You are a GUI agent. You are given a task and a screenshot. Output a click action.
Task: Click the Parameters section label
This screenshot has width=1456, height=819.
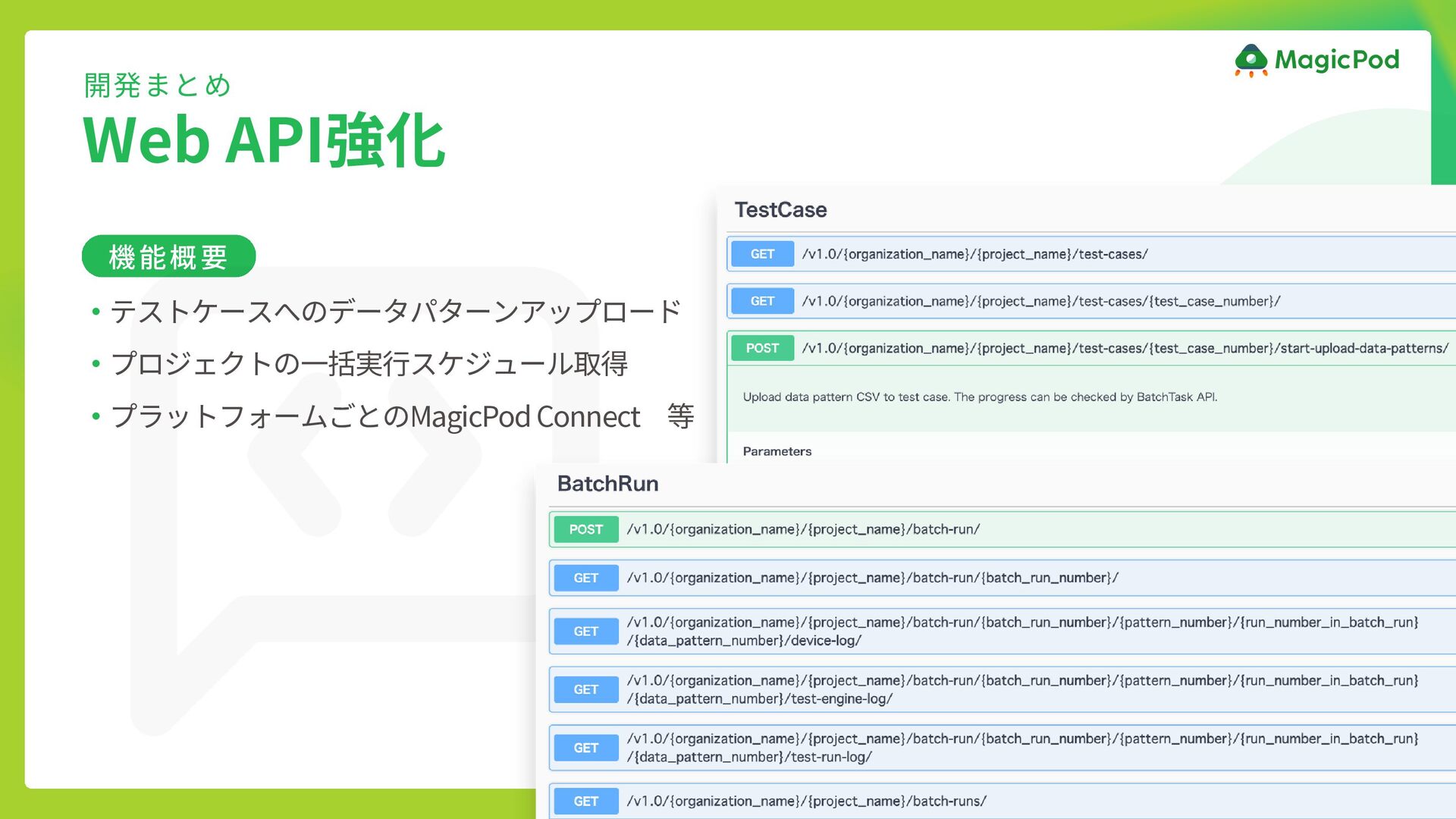777,451
